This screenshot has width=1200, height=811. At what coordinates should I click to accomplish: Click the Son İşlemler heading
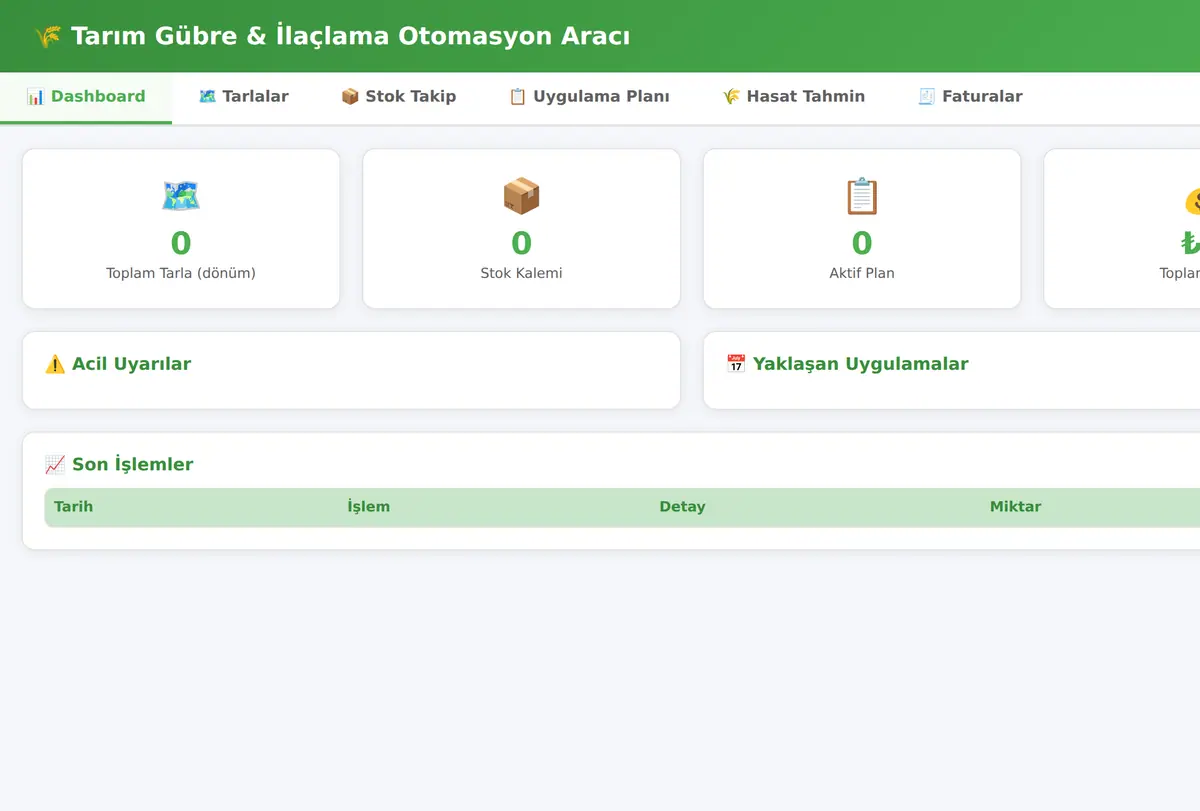pos(133,464)
